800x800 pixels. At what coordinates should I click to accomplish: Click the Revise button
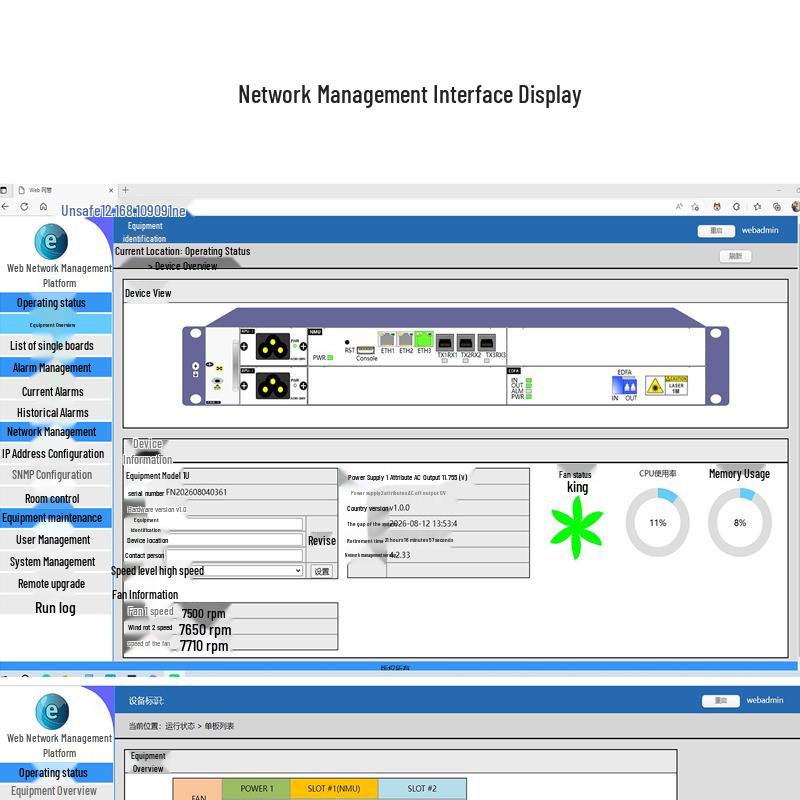pos(321,541)
